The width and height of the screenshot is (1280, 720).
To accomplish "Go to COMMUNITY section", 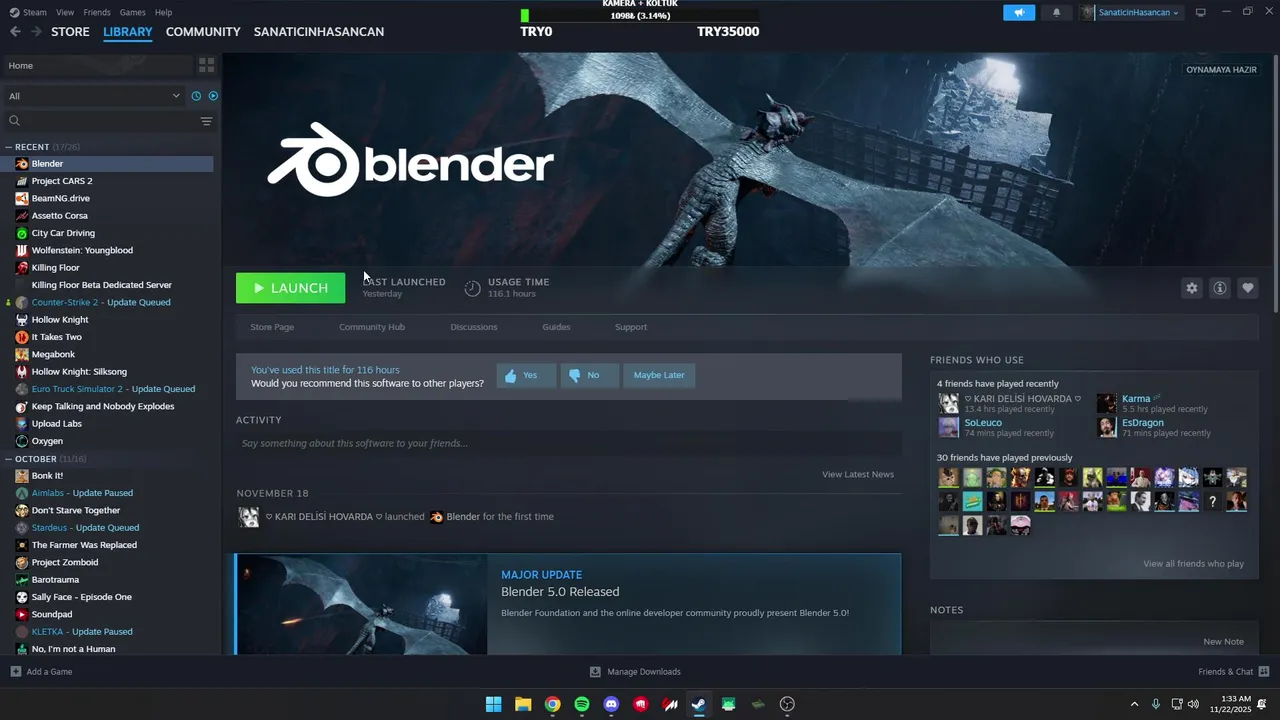I will click(x=203, y=32).
